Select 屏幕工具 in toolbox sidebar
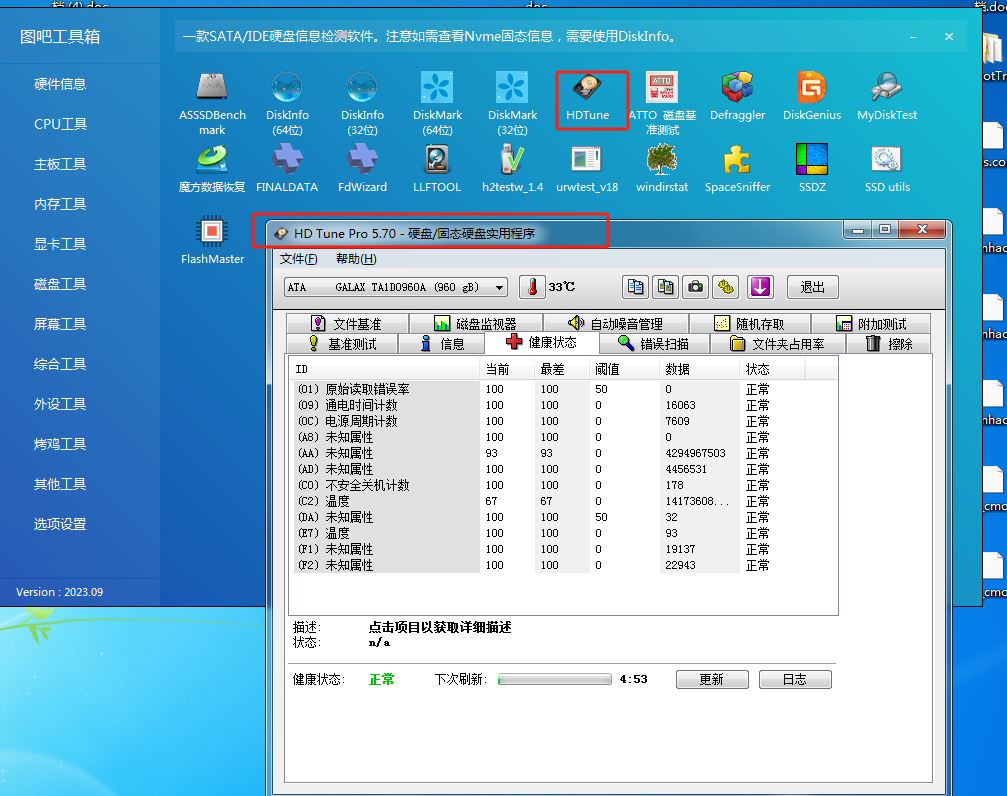This screenshot has width=1007, height=796. pos(60,324)
